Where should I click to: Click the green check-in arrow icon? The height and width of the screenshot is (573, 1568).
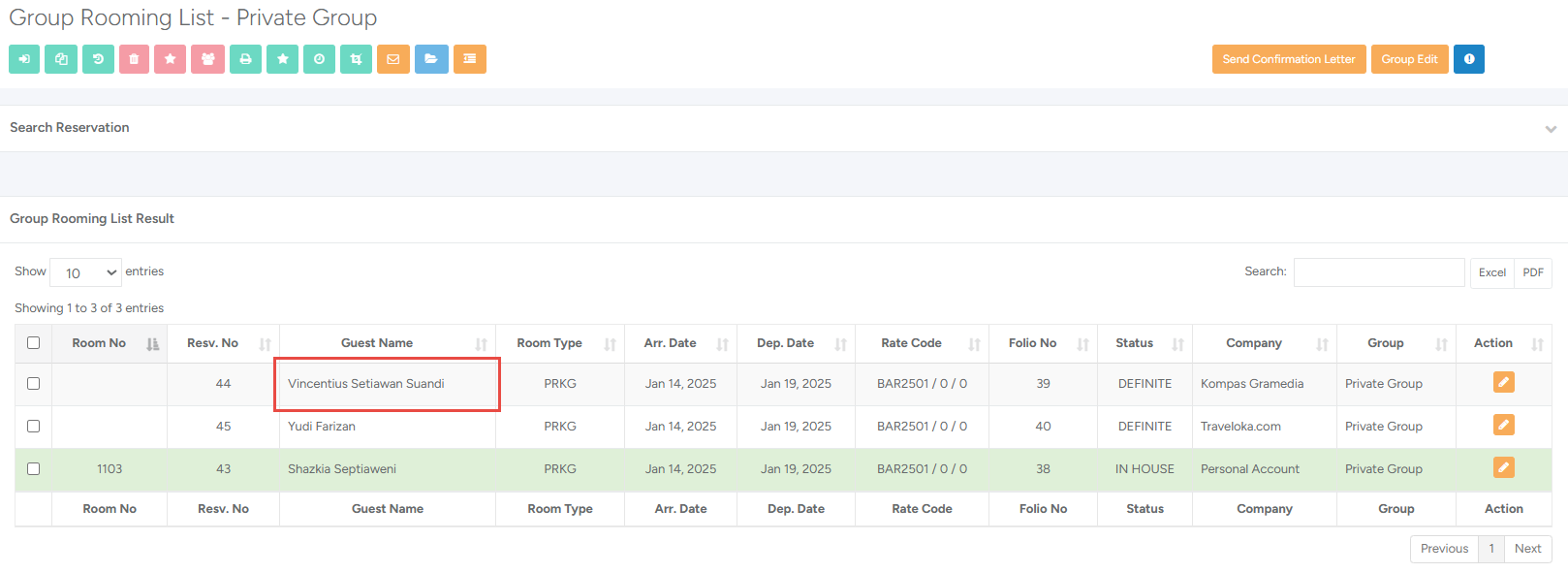point(24,59)
